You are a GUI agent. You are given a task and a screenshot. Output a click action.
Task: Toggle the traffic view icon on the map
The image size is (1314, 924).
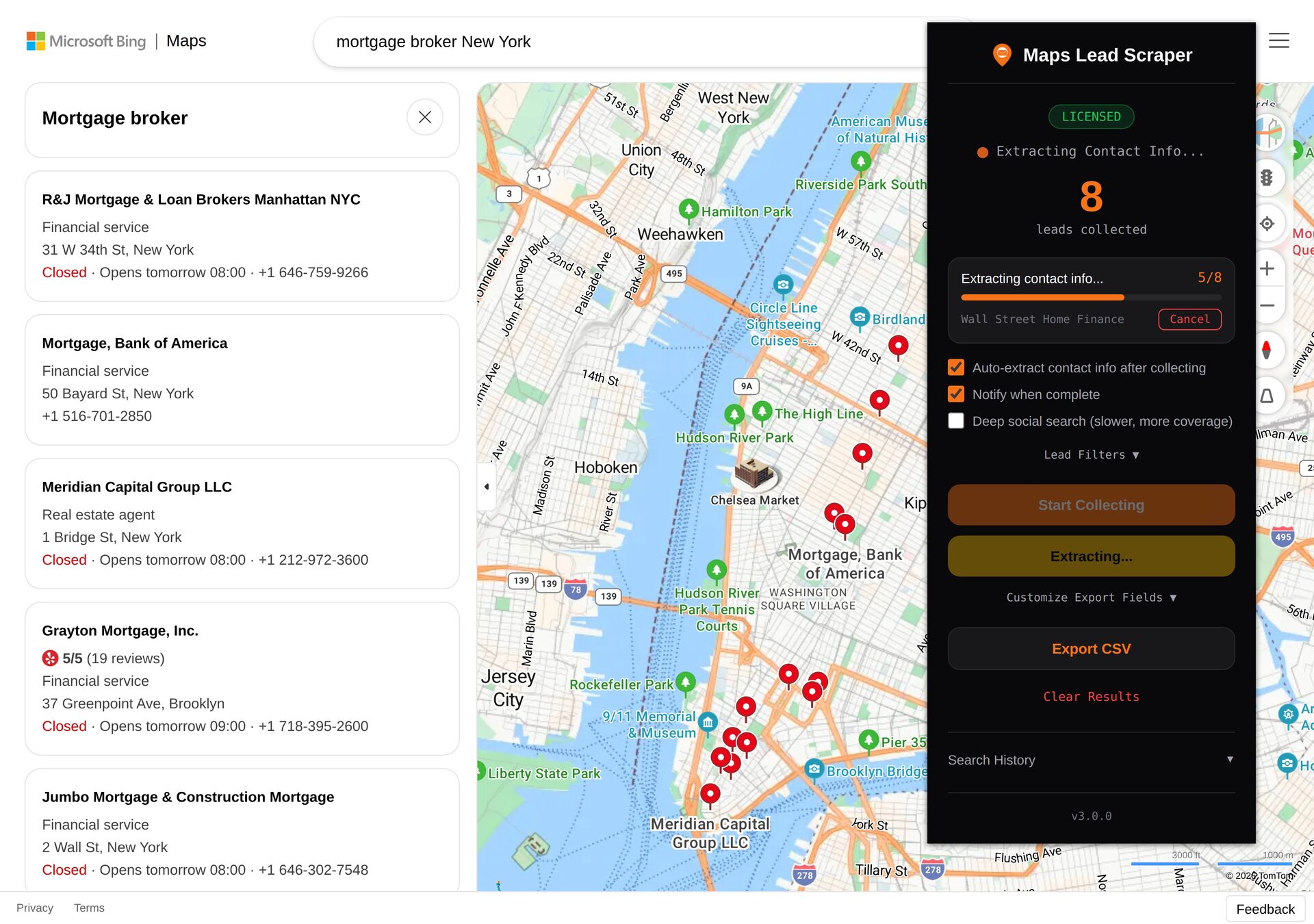point(1267,178)
